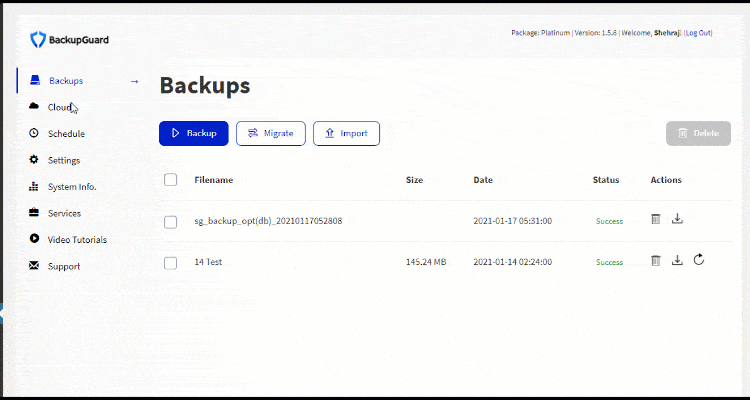The width and height of the screenshot is (750, 400).
Task: Click the Schedule clock icon
Action: (x=33, y=133)
